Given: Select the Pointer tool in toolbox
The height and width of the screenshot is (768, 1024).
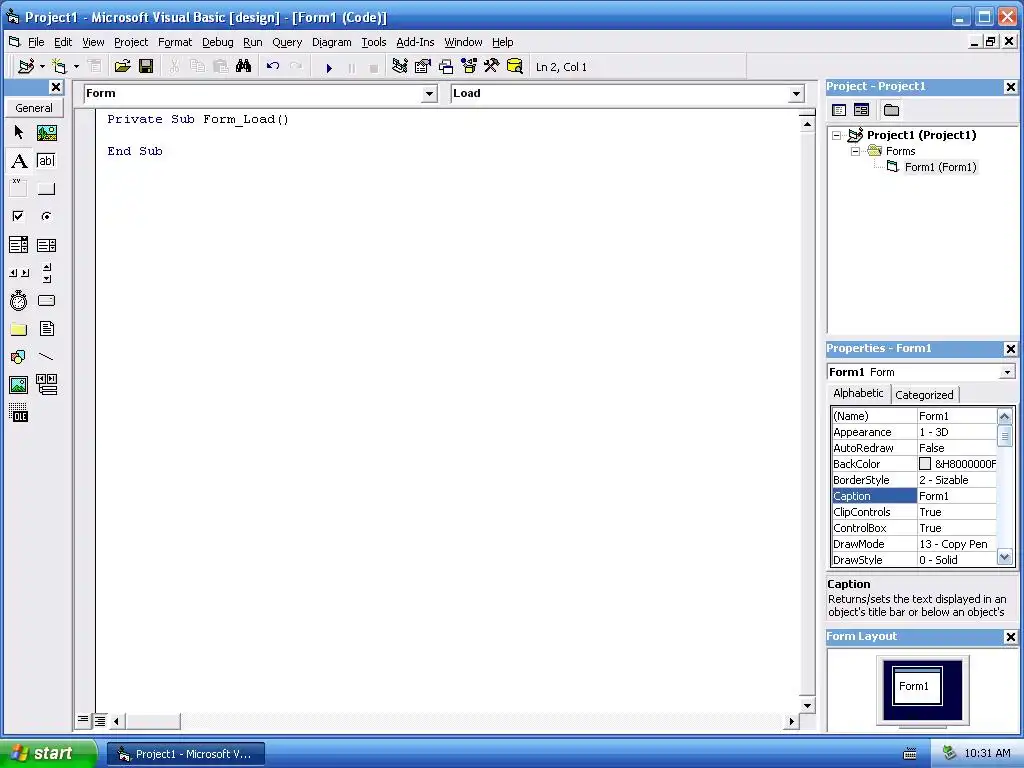Looking at the screenshot, I should point(19,133).
